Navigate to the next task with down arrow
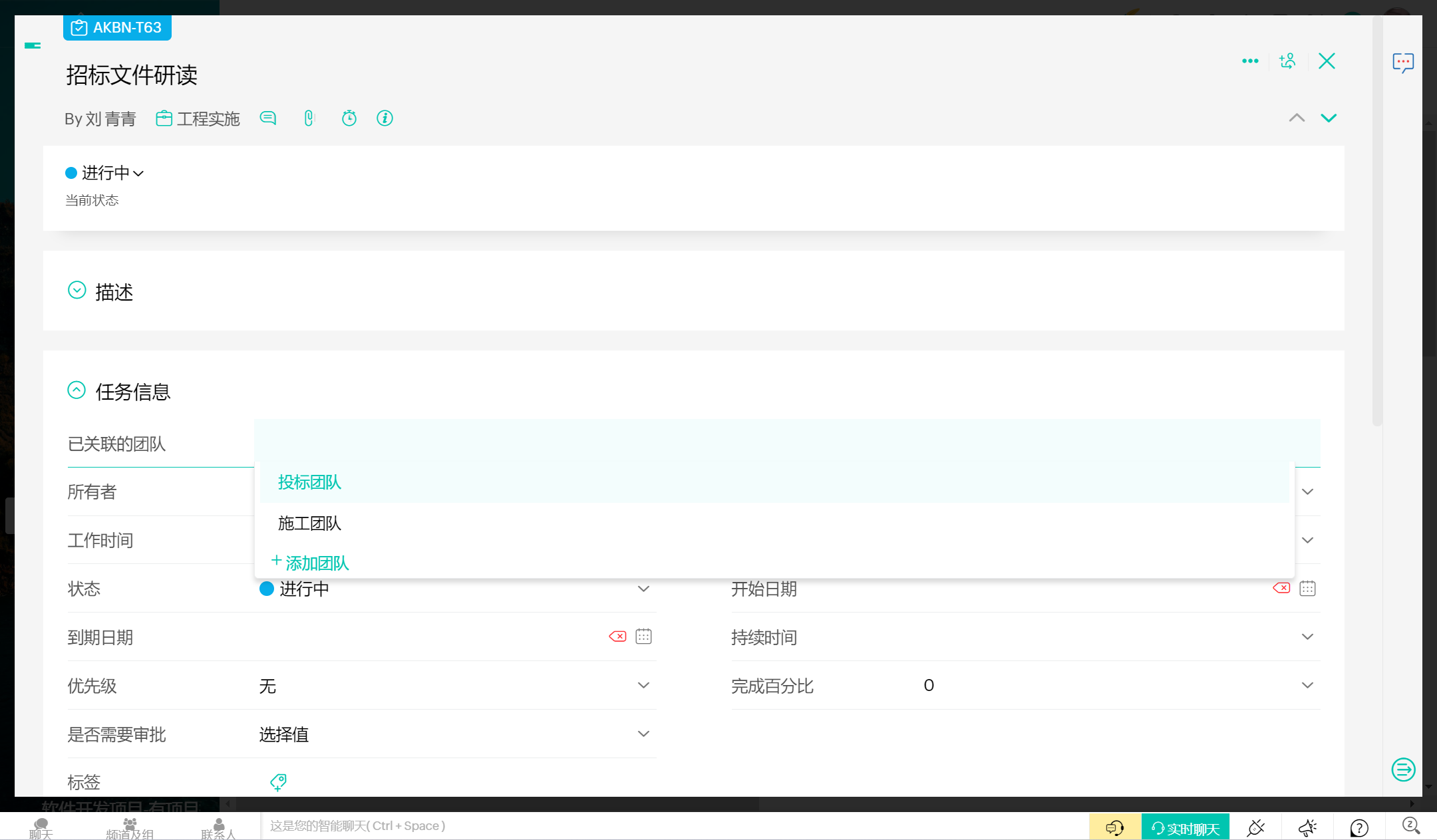 pyautogui.click(x=1329, y=118)
